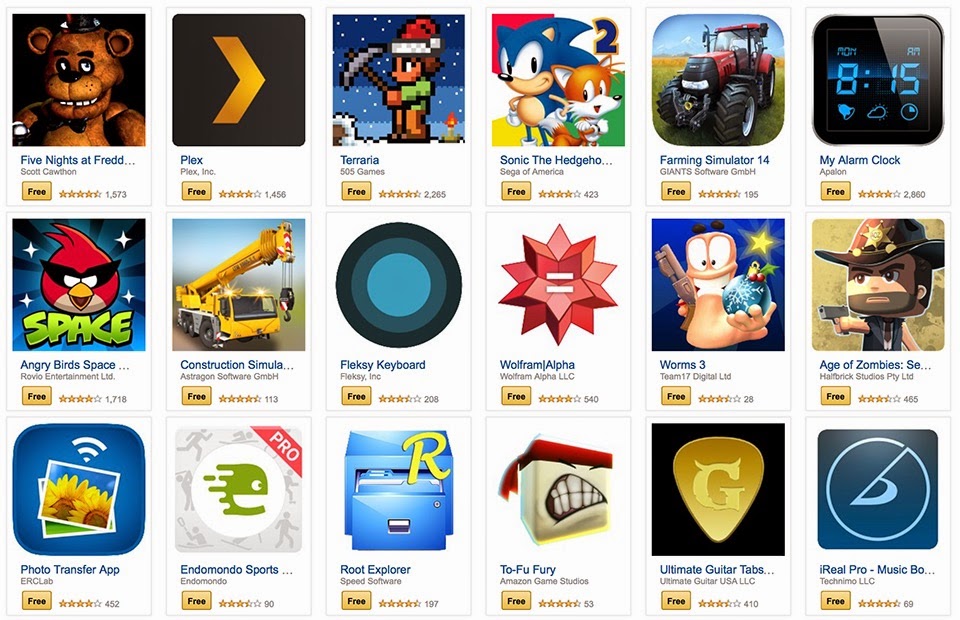The height and width of the screenshot is (620, 960).
Task: Click the Root Explorer file cabinet icon
Action: pos(399,490)
